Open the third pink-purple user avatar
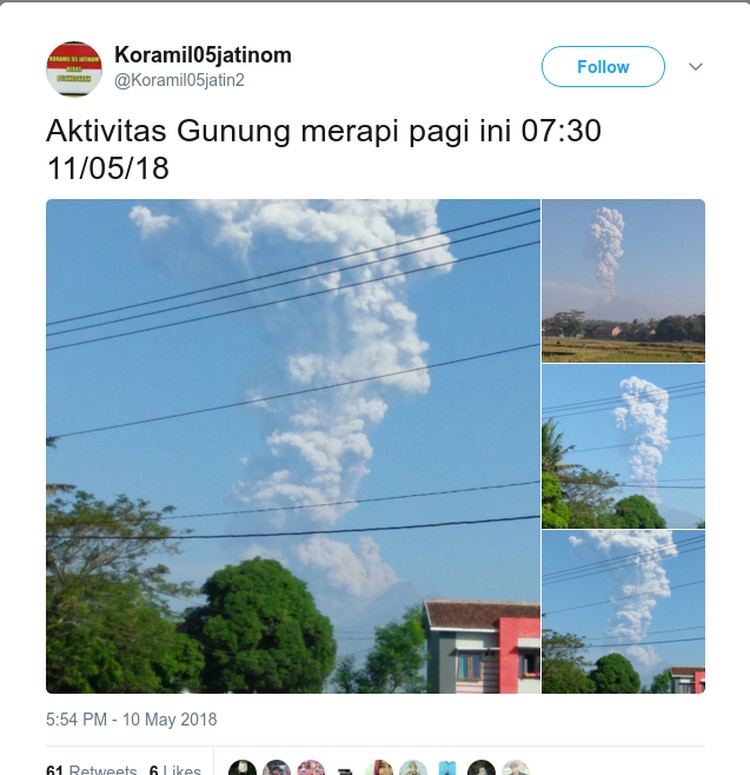This screenshot has height=775, width=750. tap(311, 768)
